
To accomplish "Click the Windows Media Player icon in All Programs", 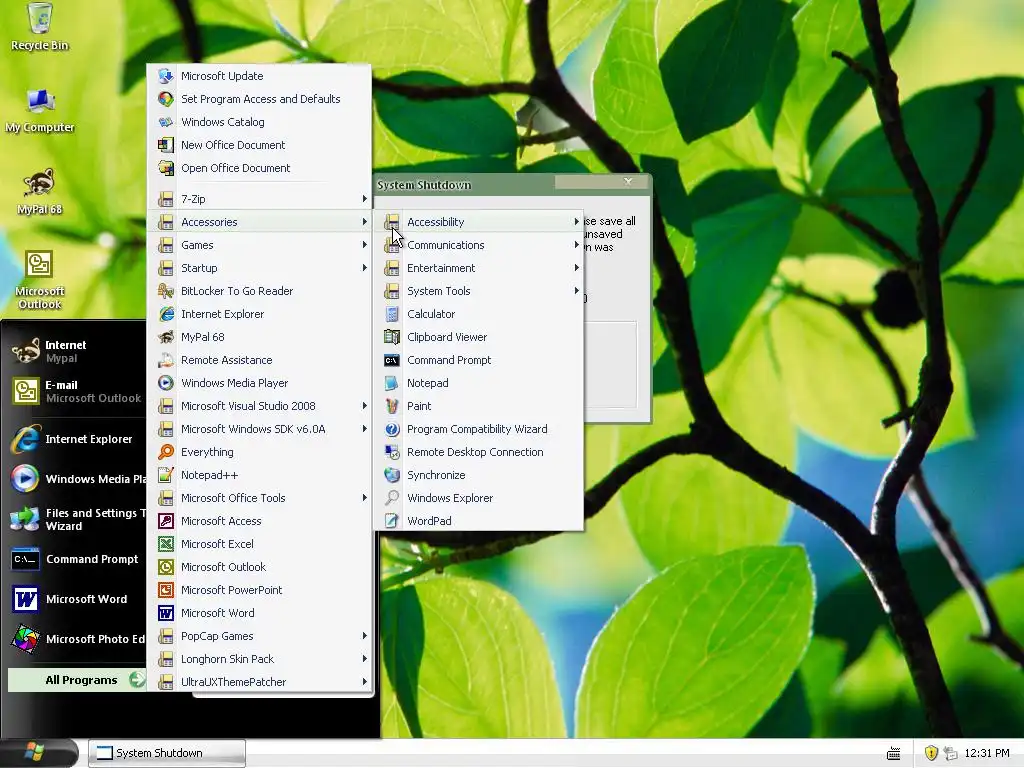I will click(x=166, y=383).
